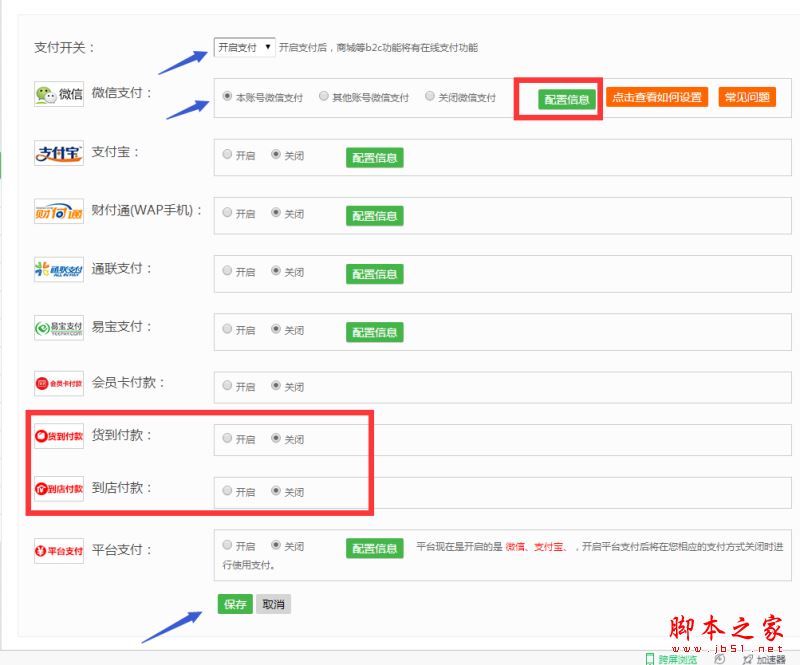800x665 pixels.
Task: Select 本账号微信支付 radio option
Action: [x=227, y=96]
